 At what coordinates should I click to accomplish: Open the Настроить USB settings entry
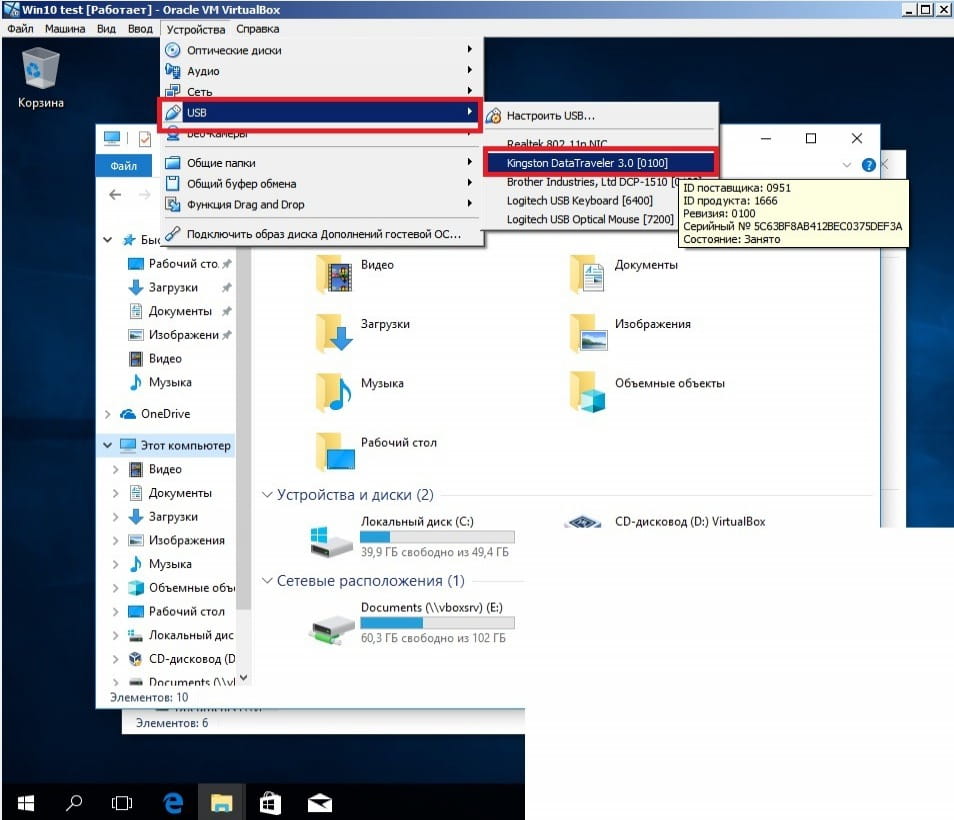549,116
